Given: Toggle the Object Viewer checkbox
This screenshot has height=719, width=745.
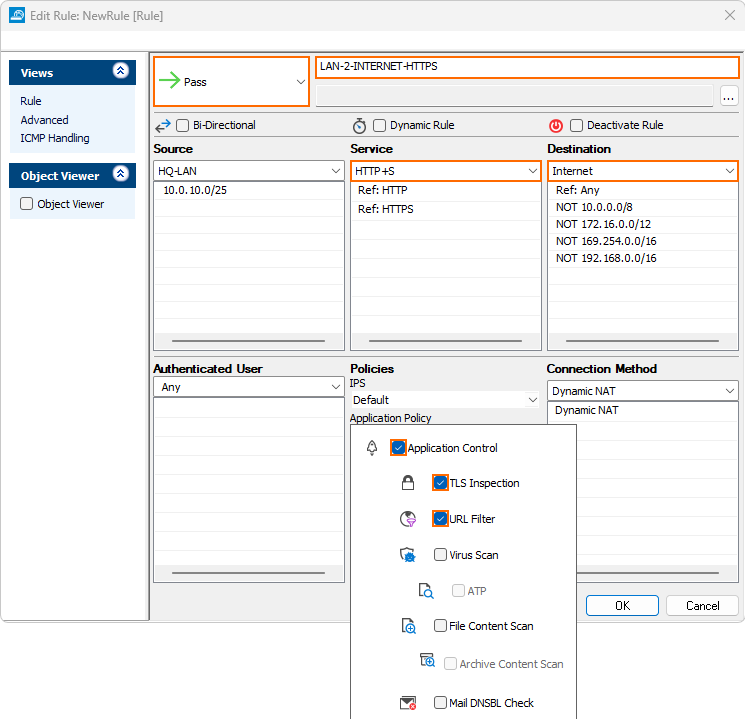Looking at the screenshot, I should point(27,204).
